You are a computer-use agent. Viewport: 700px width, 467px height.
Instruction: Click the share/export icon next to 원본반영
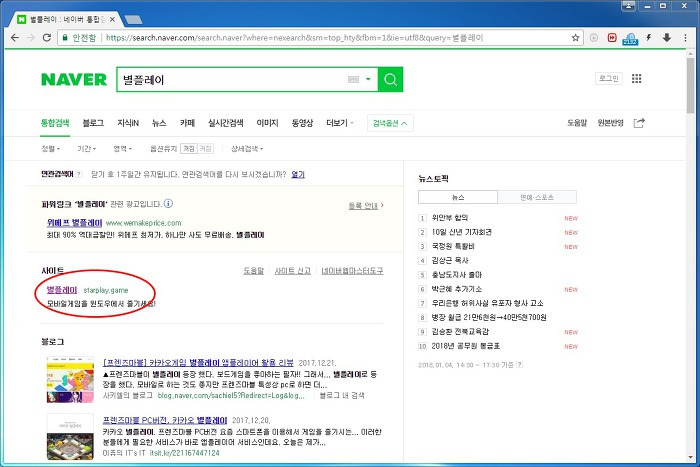tap(639, 123)
